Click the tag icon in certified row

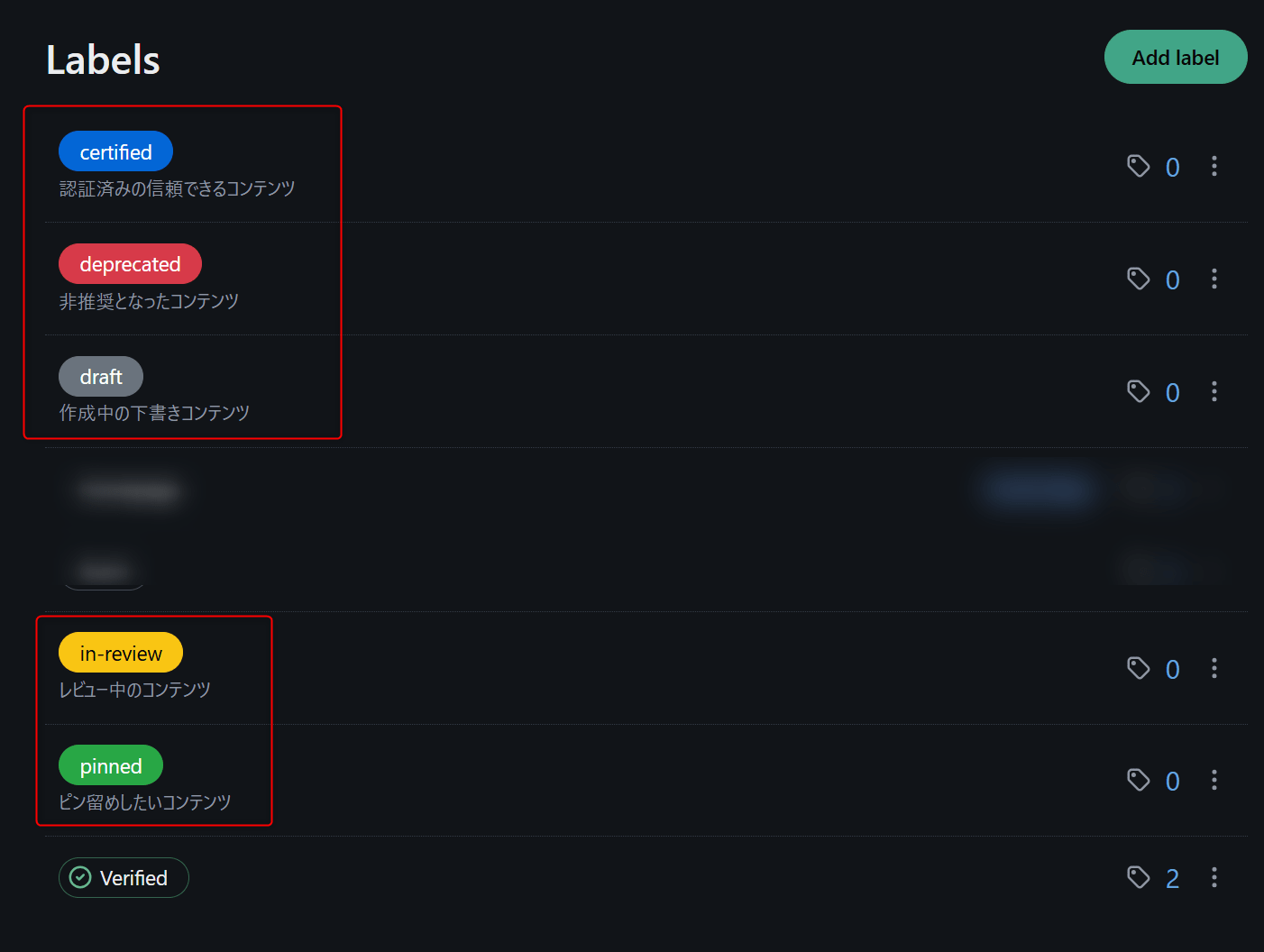pyautogui.click(x=1139, y=166)
